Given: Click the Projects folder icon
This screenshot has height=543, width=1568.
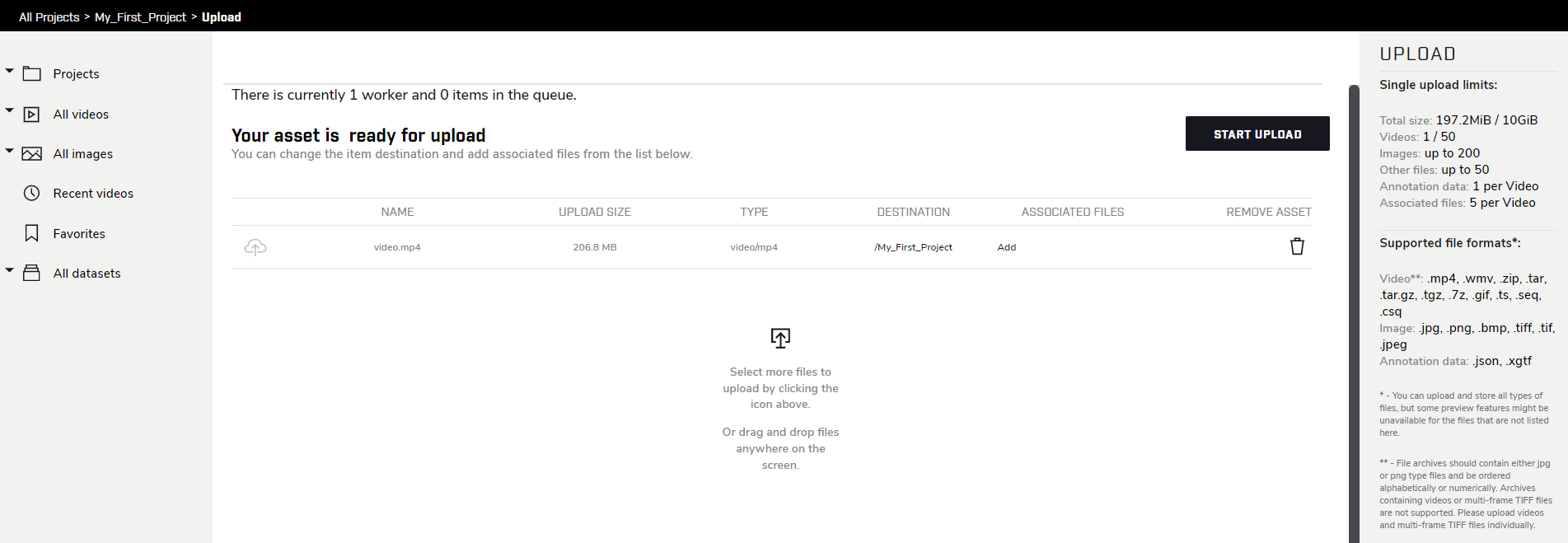Looking at the screenshot, I should coord(32,74).
